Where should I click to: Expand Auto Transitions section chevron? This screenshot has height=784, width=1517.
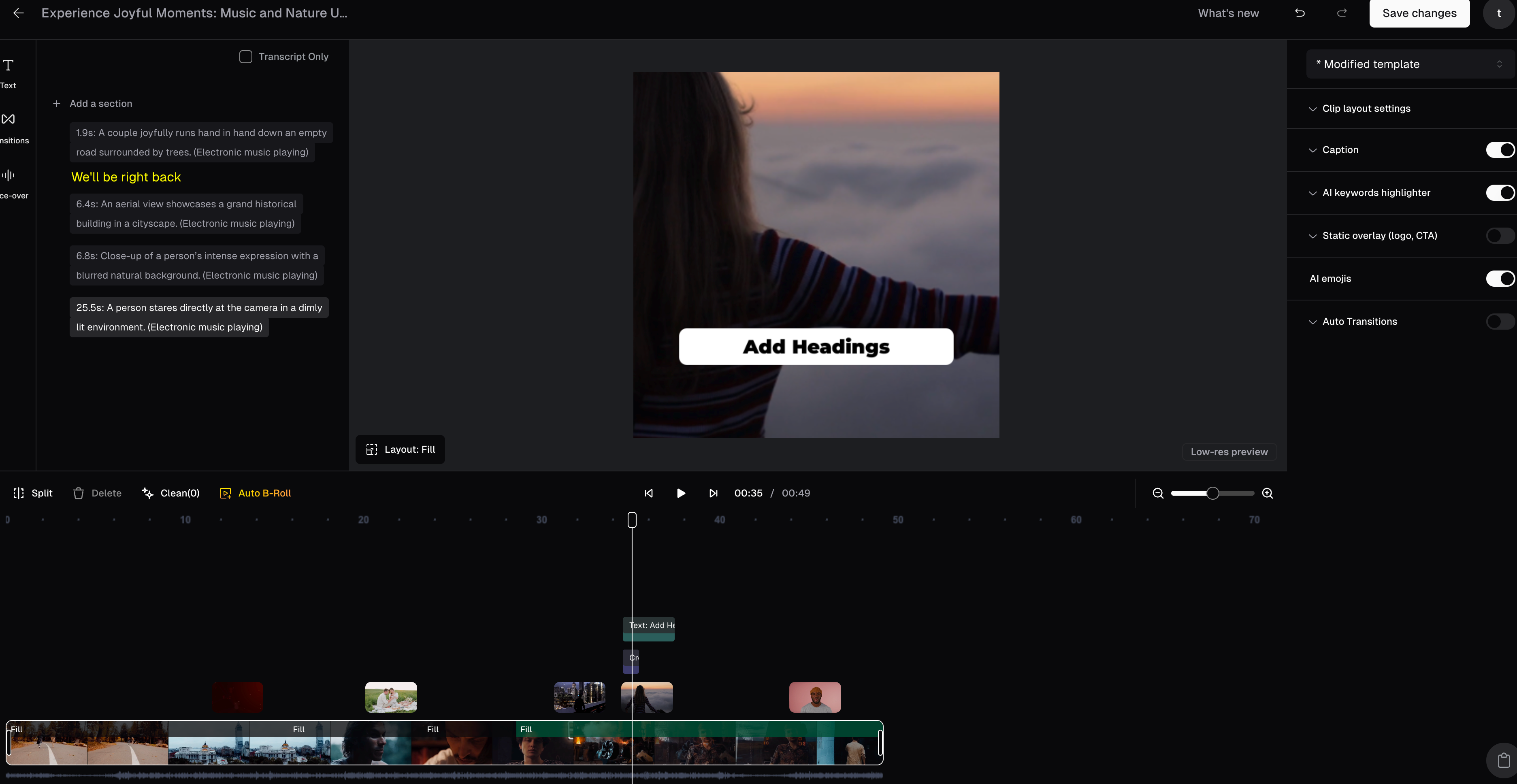click(1312, 322)
